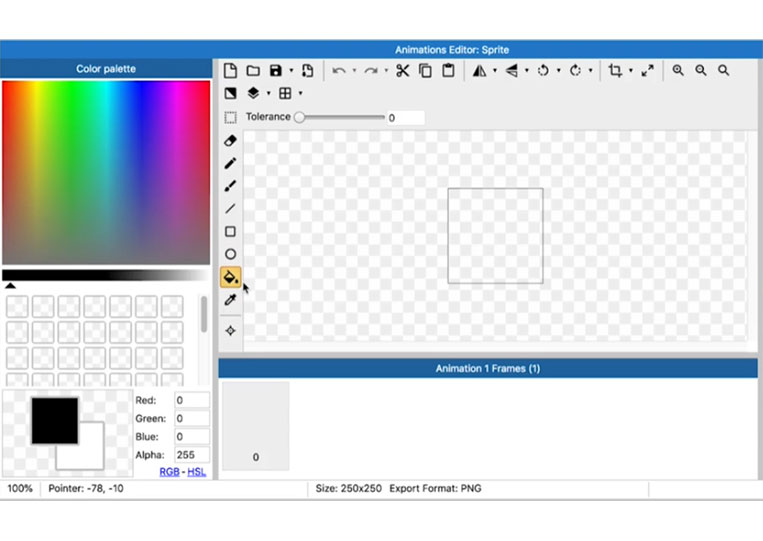Screen dimensions: 763x541
Task: Open the save options dropdown arrow
Action: [x=291, y=71]
